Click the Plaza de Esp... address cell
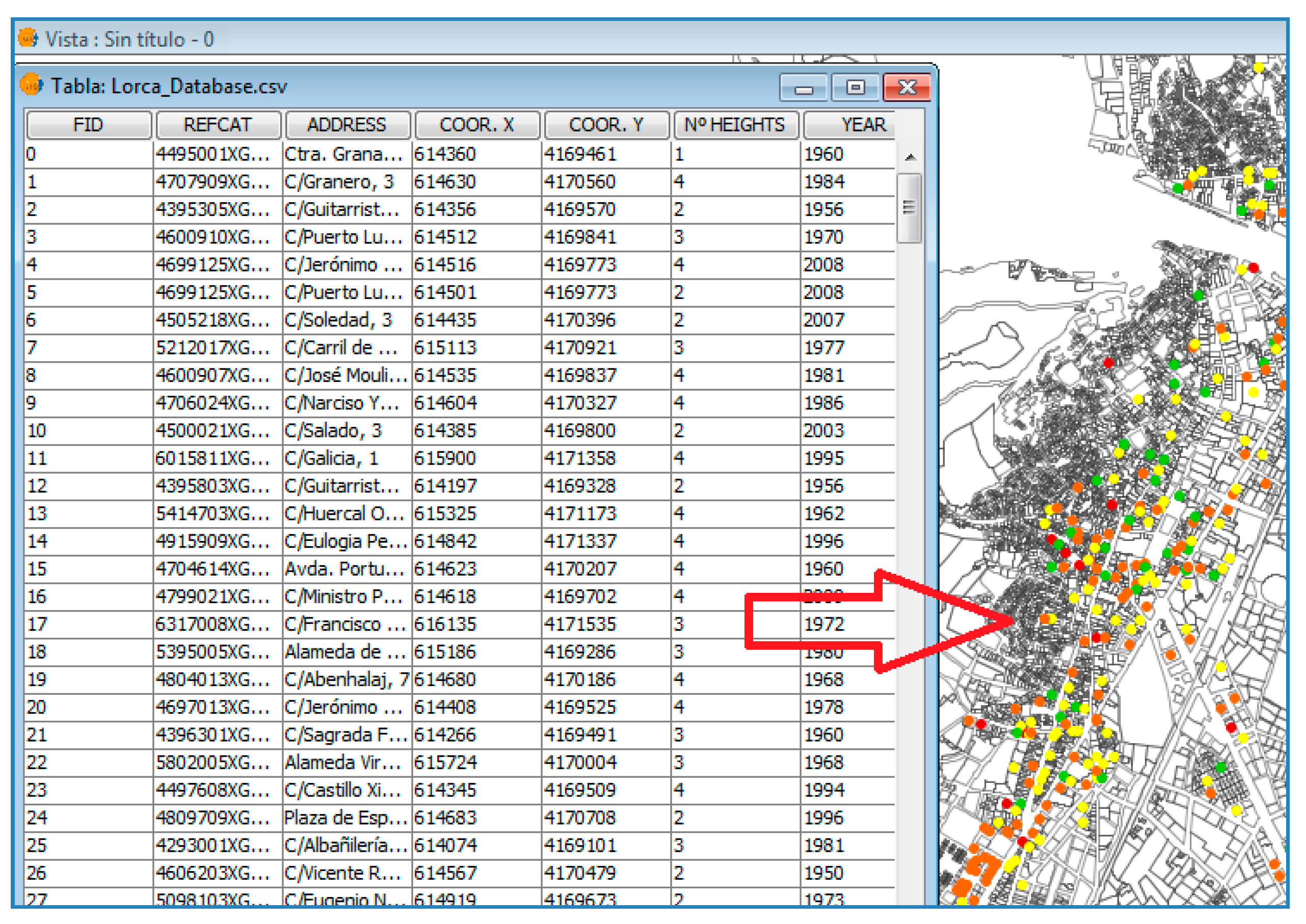This screenshot has width=1306, height=924. pyautogui.click(x=345, y=818)
